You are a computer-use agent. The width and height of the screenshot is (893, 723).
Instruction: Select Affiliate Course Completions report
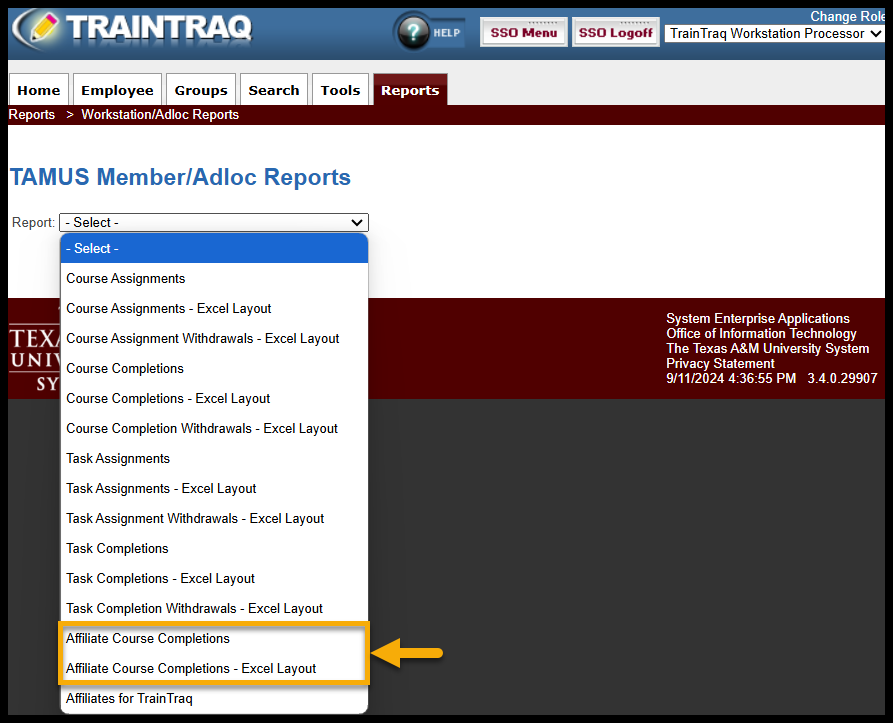pos(214,639)
